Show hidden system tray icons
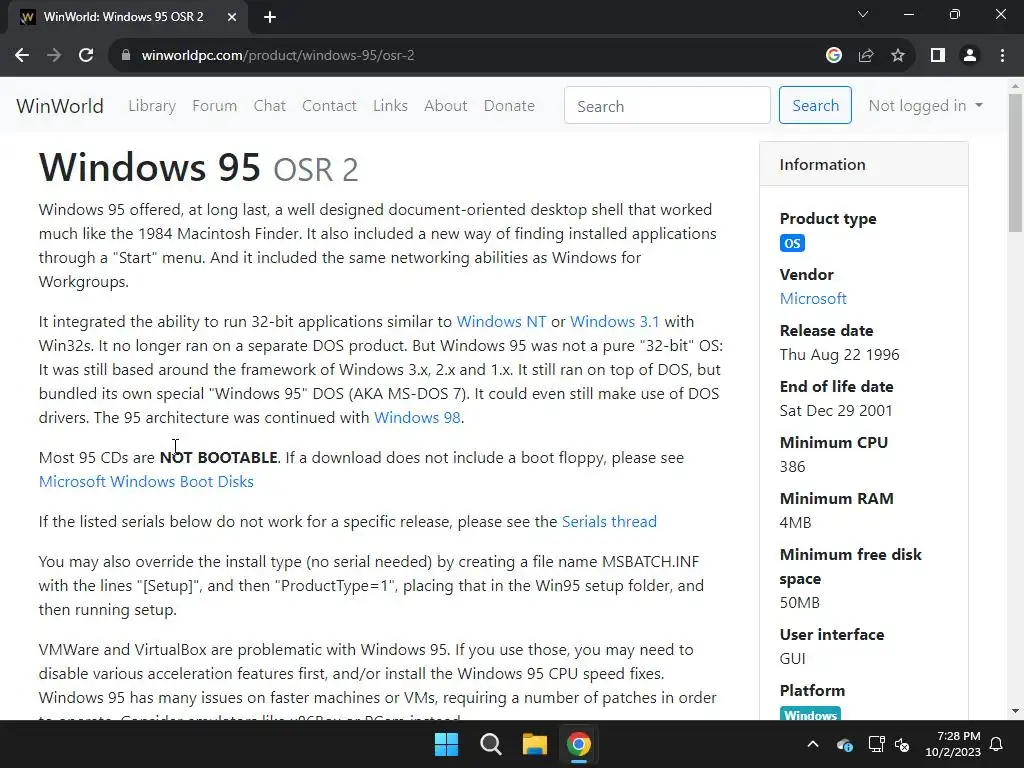This screenshot has height=768, width=1024. pyautogui.click(x=813, y=744)
